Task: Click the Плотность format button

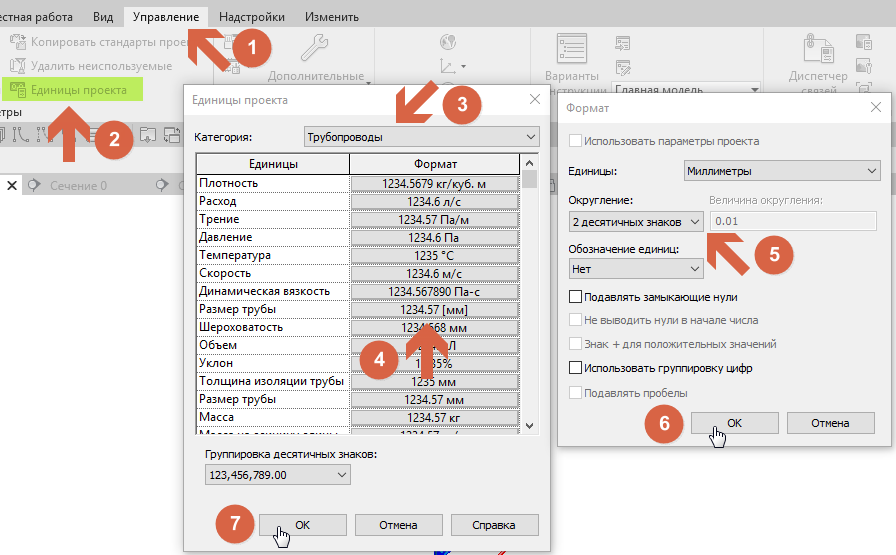Action: (x=434, y=183)
